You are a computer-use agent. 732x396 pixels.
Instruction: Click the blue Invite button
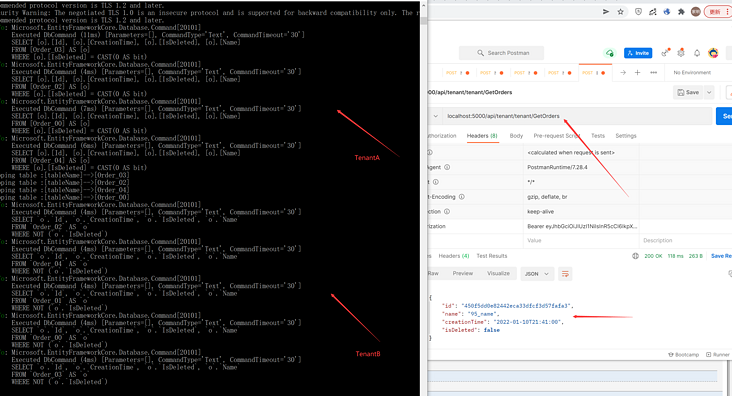638,53
